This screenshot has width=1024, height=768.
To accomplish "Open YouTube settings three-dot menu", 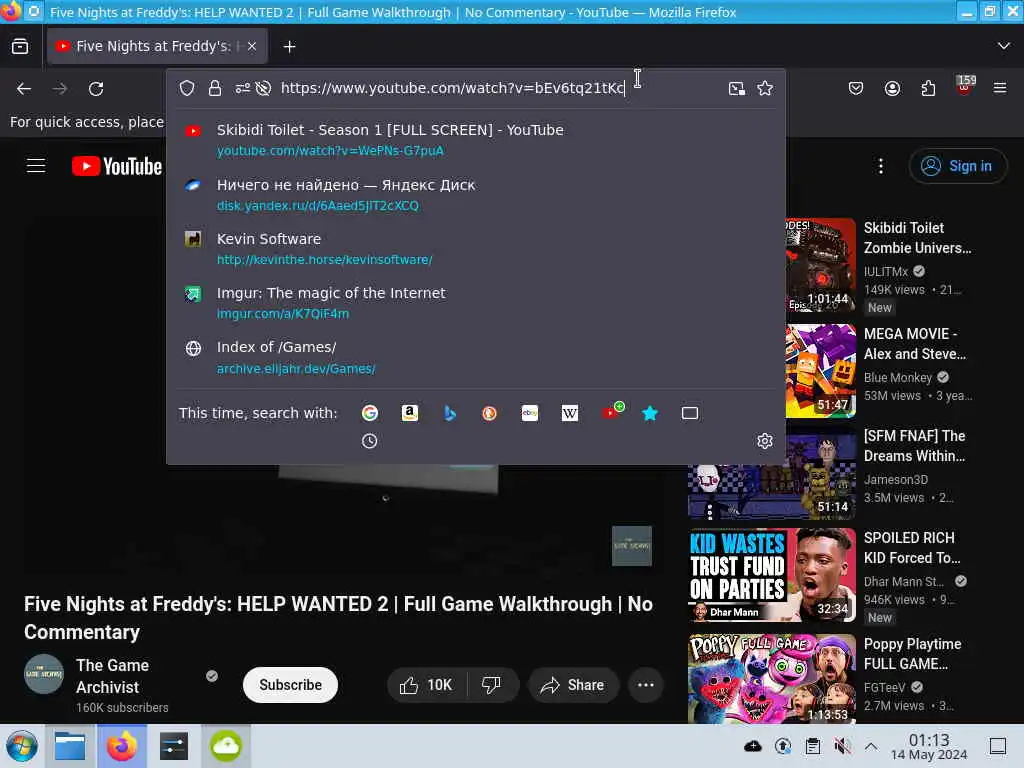I will (880, 166).
